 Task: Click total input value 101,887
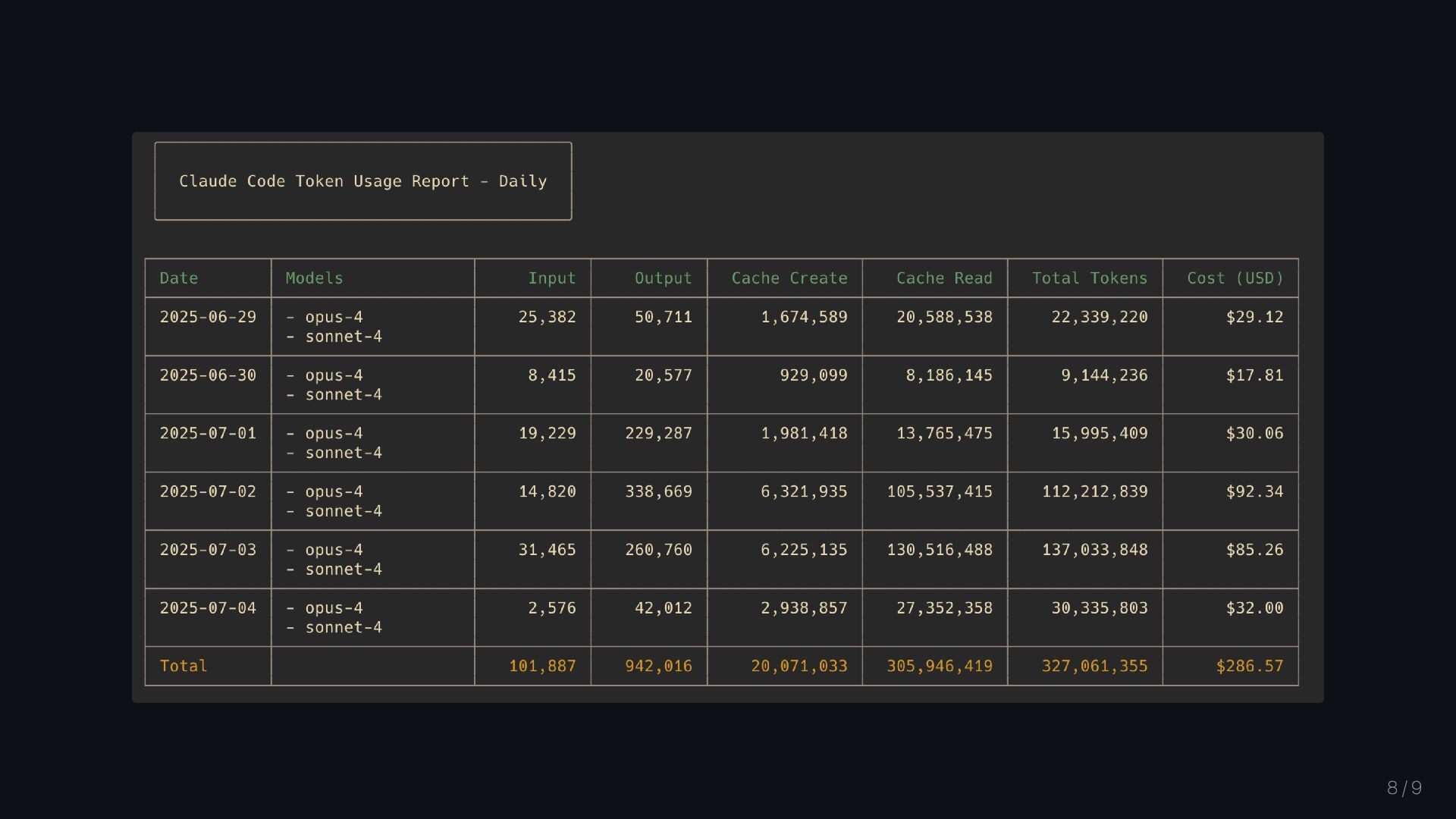pos(542,666)
